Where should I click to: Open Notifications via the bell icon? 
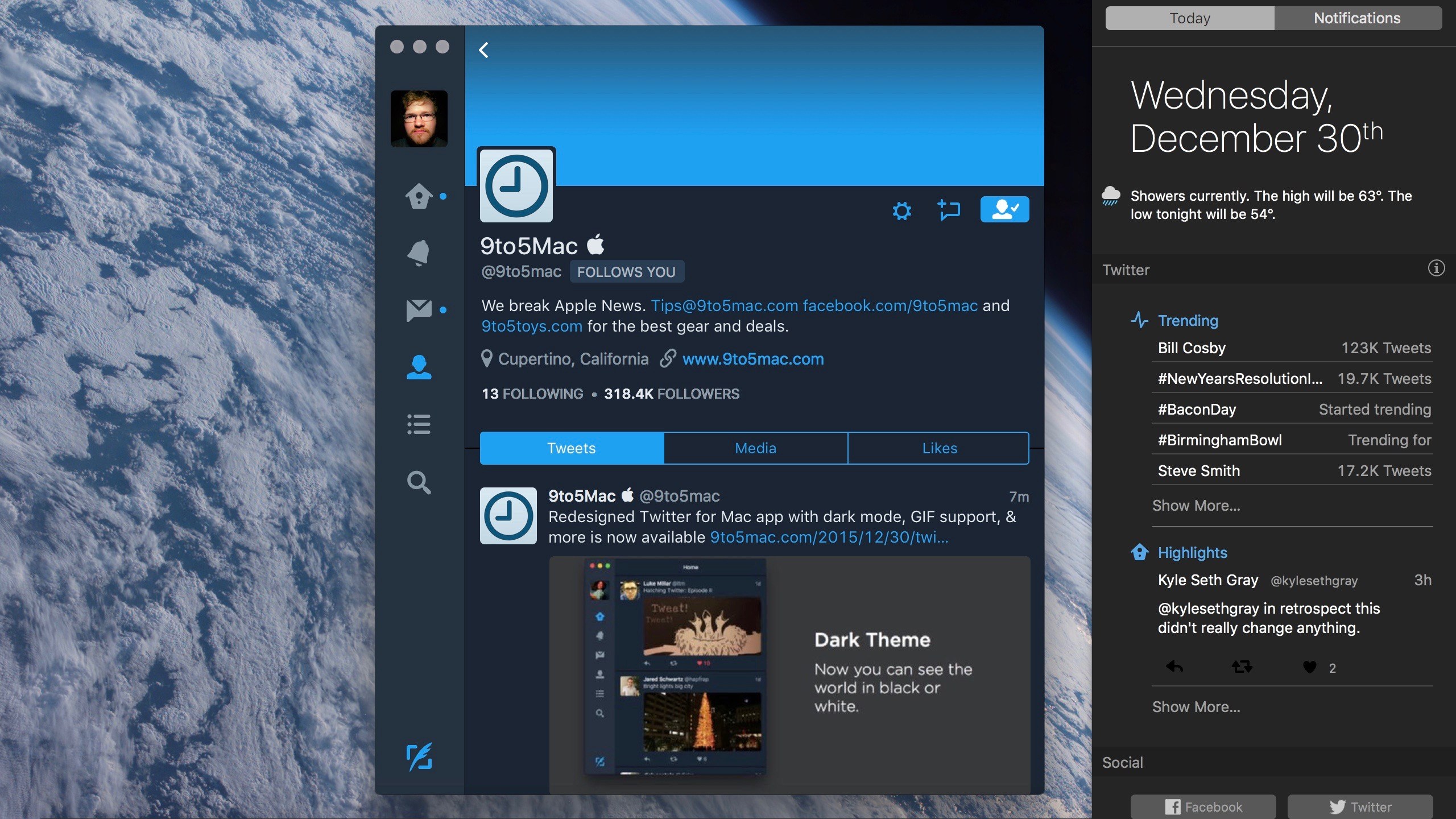[419, 253]
